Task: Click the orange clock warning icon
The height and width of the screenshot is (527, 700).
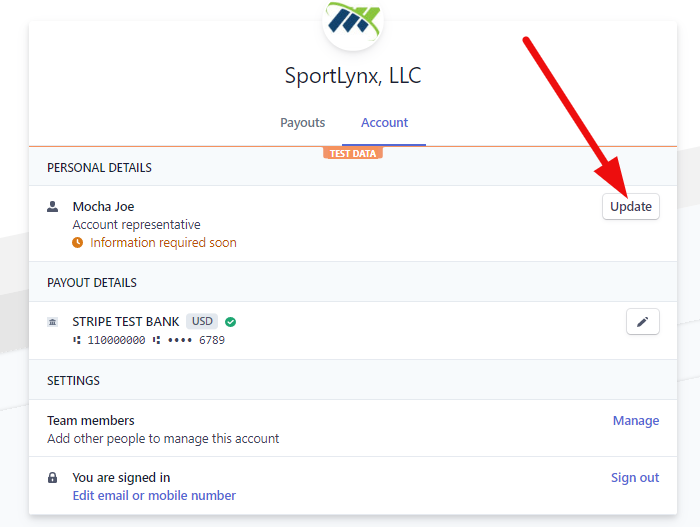Action: 78,243
